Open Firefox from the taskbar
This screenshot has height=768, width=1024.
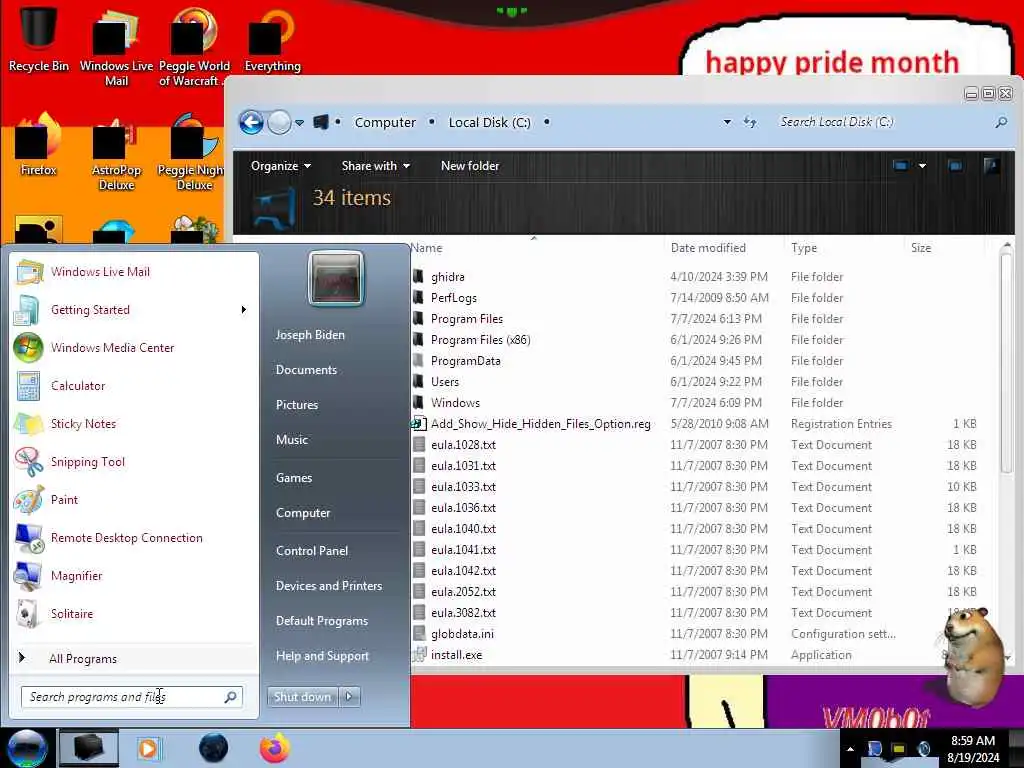pos(275,748)
